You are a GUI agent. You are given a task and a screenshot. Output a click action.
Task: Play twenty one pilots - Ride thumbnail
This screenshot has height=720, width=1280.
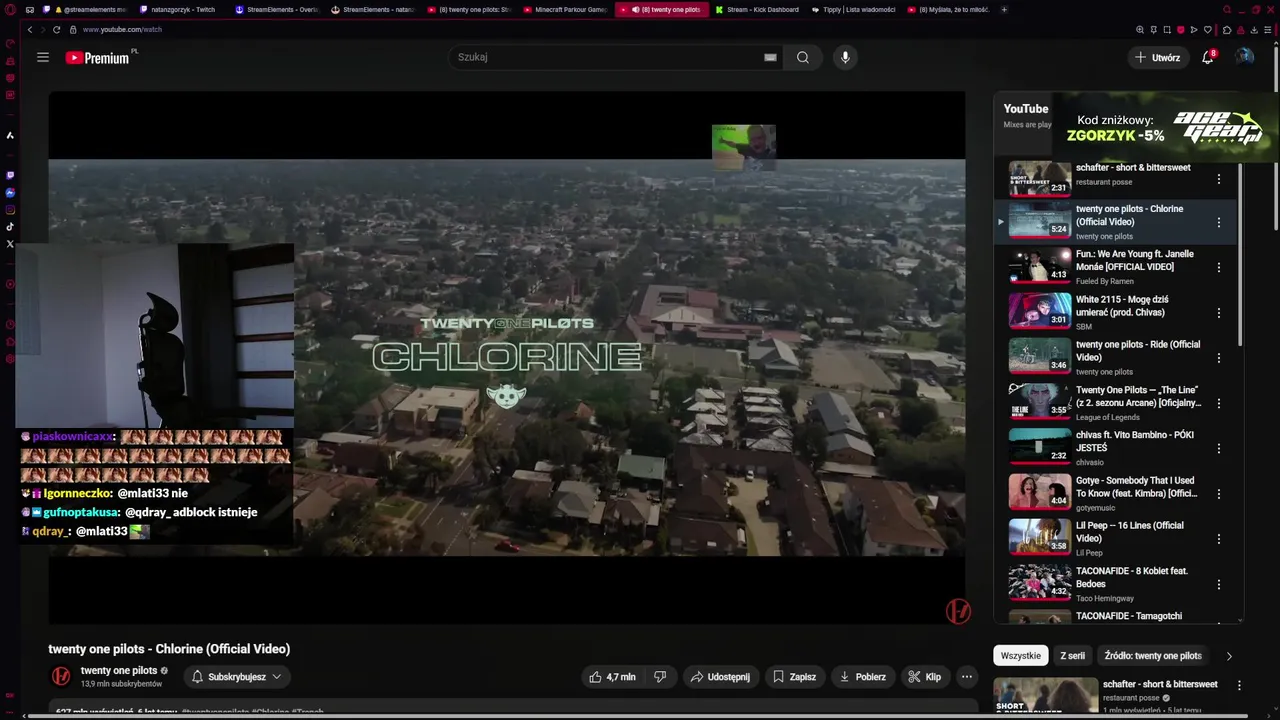click(1040, 357)
